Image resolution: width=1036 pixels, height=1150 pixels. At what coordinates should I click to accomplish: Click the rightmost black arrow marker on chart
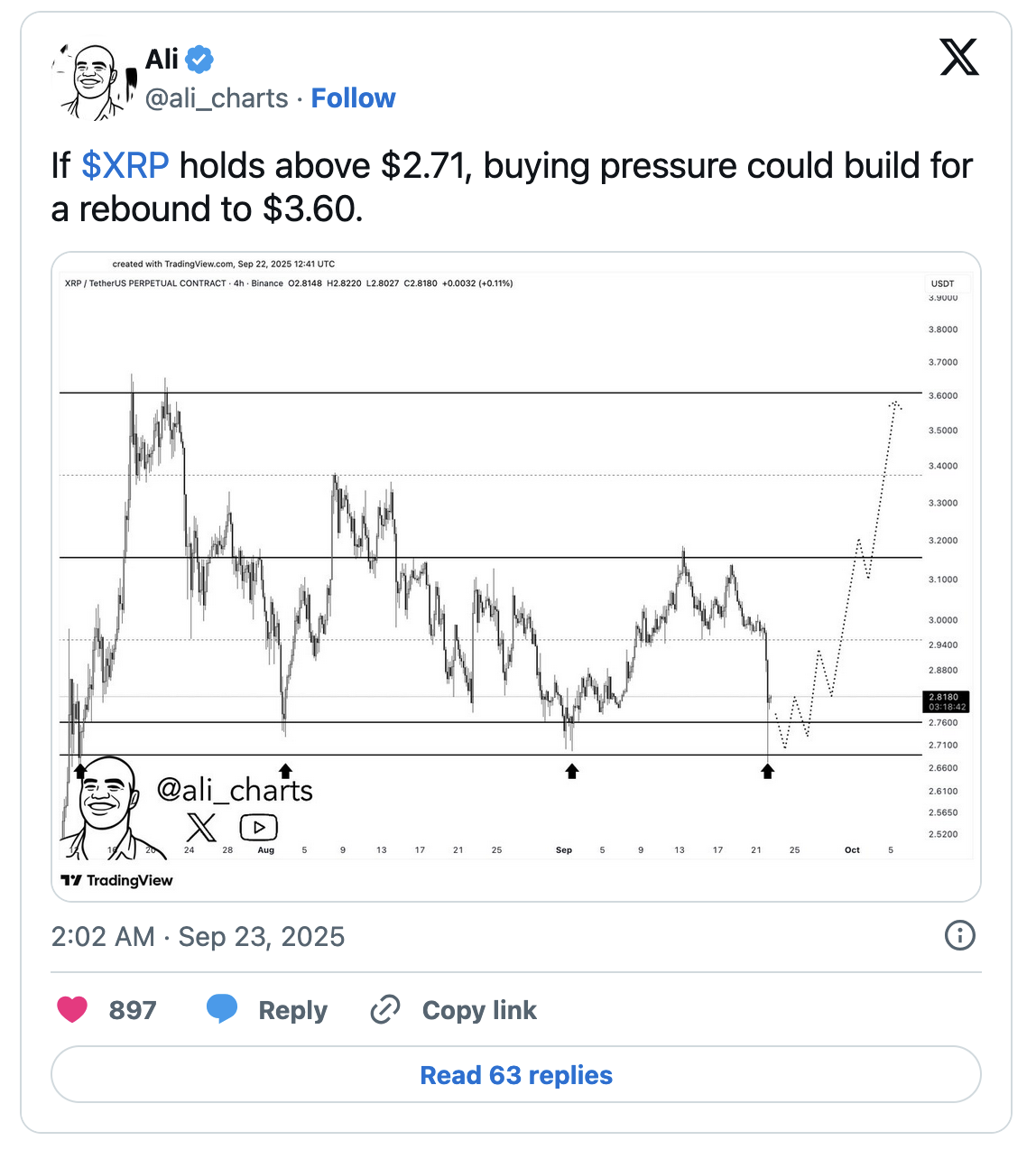[x=767, y=772]
